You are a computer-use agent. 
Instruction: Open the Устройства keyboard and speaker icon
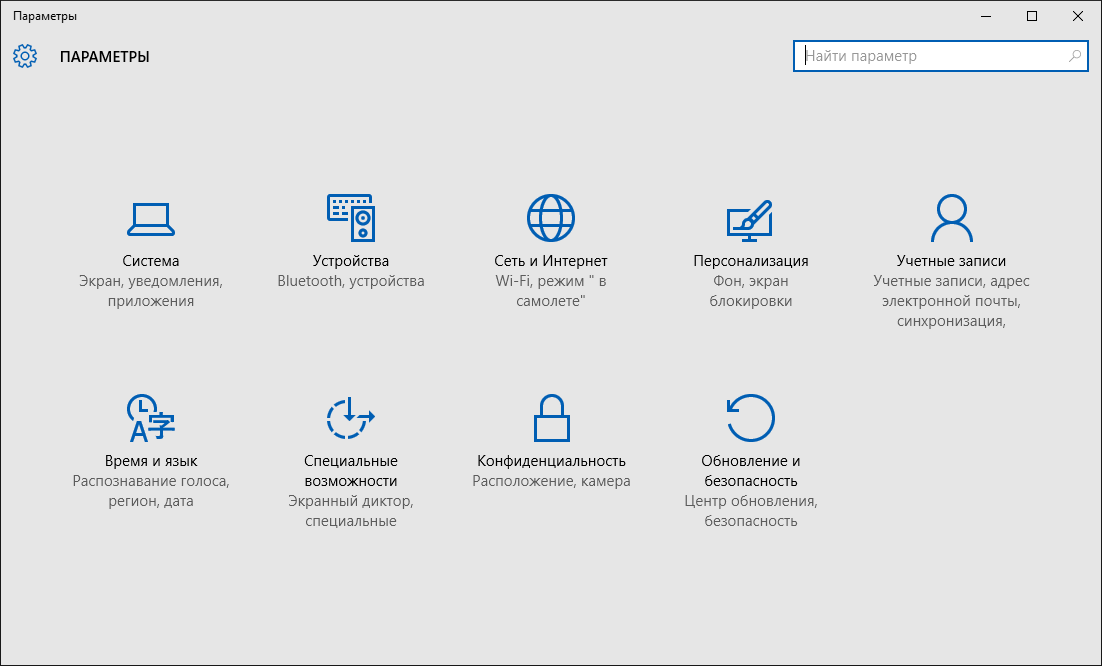(x=351, y=218)
